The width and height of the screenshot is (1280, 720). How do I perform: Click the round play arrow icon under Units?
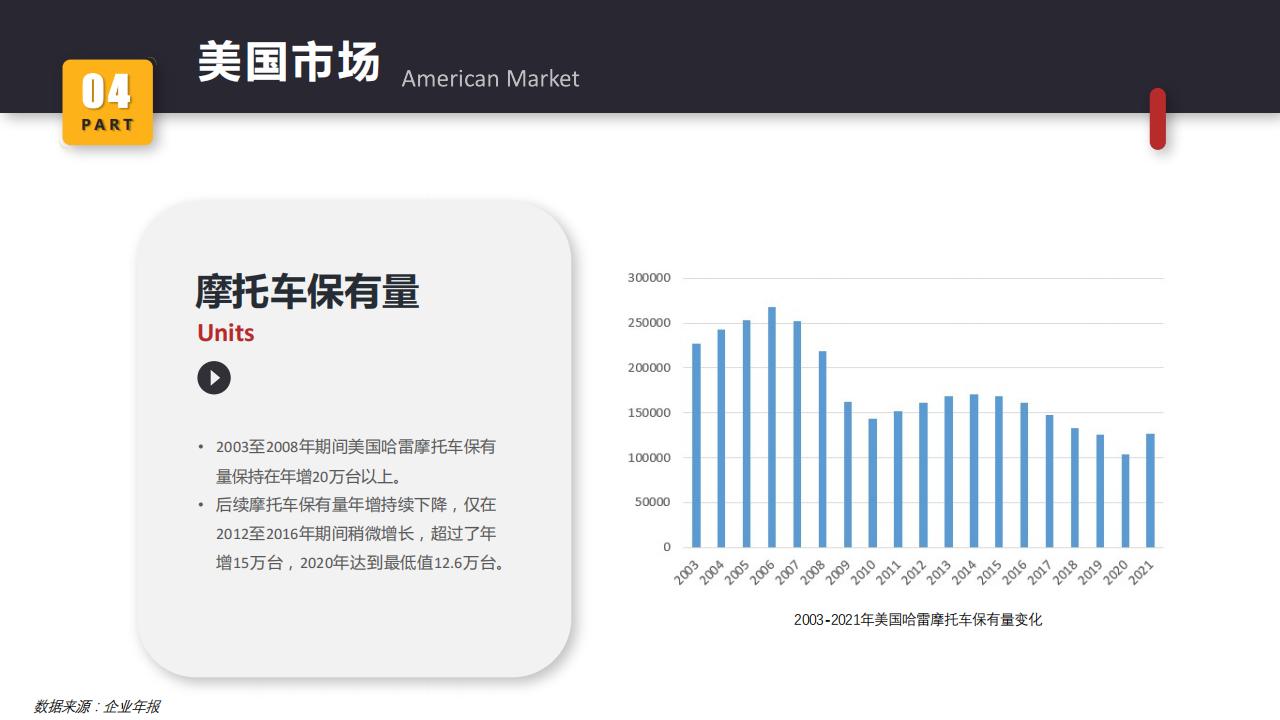point(214,378)
